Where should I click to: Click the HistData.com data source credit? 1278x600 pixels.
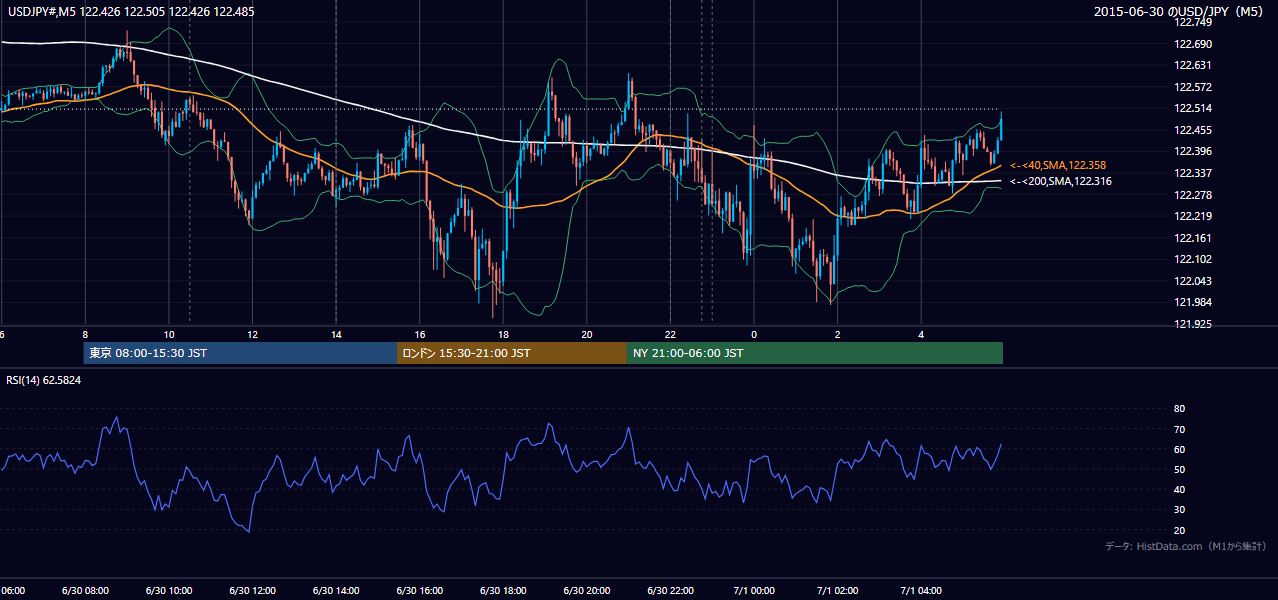click(1186, 546)
